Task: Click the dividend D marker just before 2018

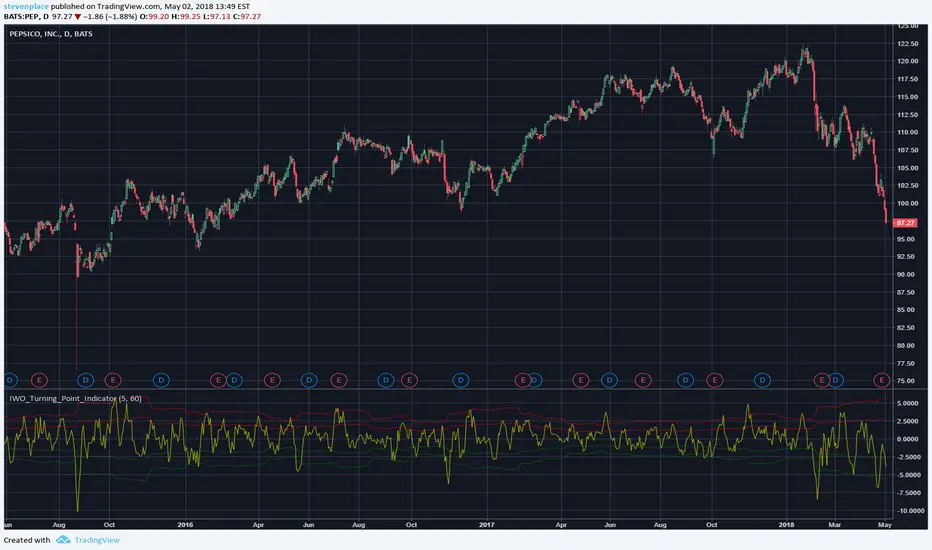Action: 762,380
